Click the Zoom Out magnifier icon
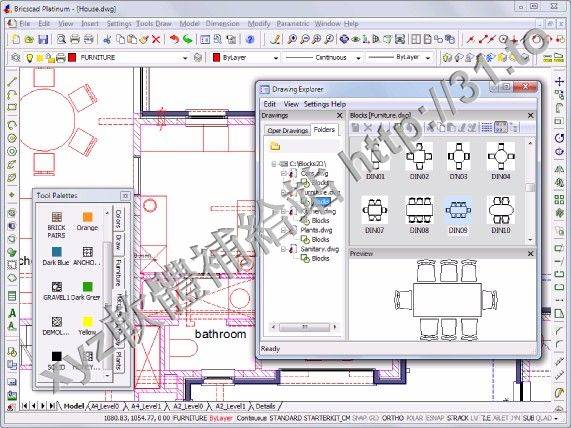The height and width of the screenshot is (428, 571). click(304, 39)
